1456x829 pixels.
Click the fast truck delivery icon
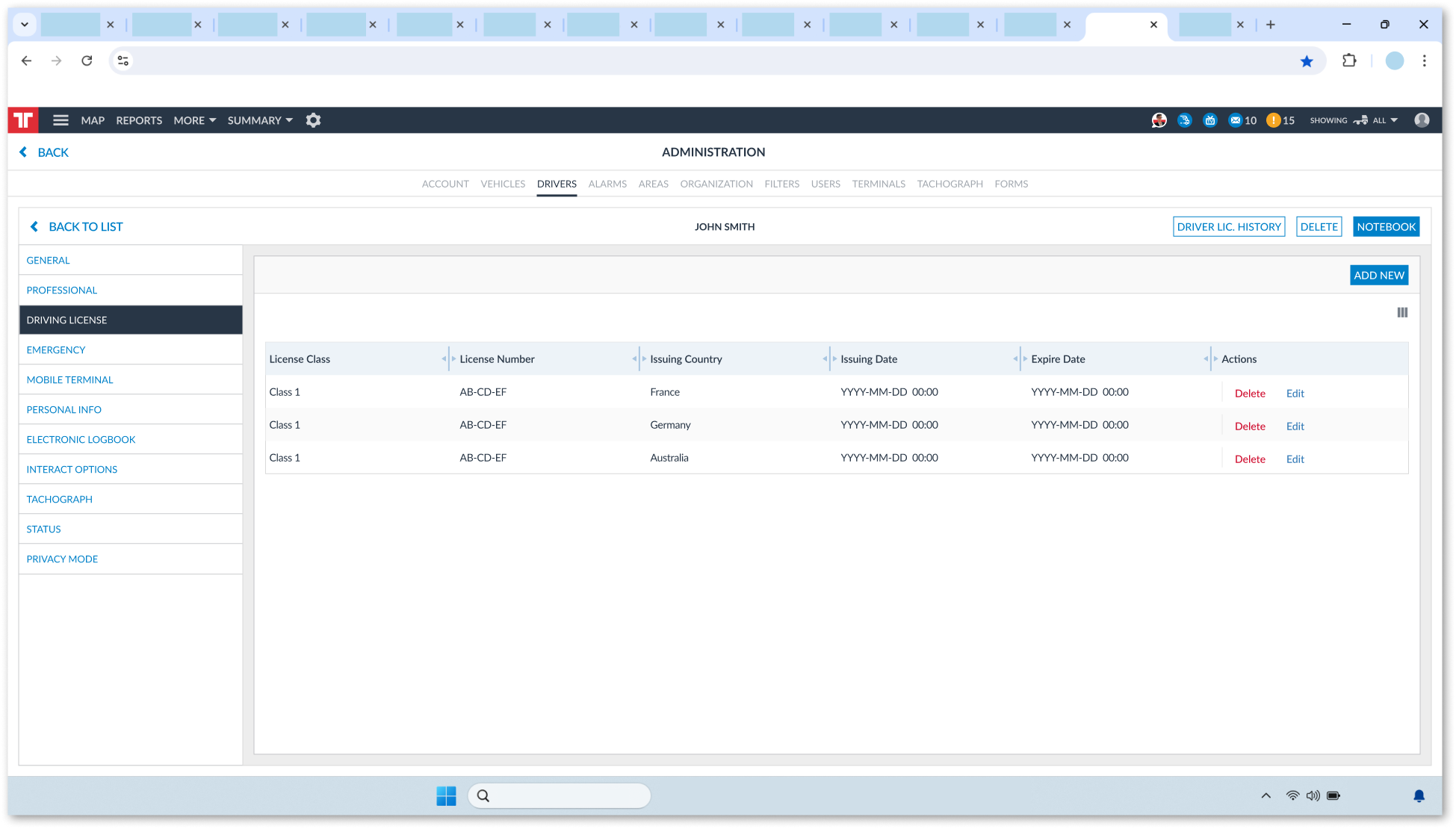[1185, 120]
